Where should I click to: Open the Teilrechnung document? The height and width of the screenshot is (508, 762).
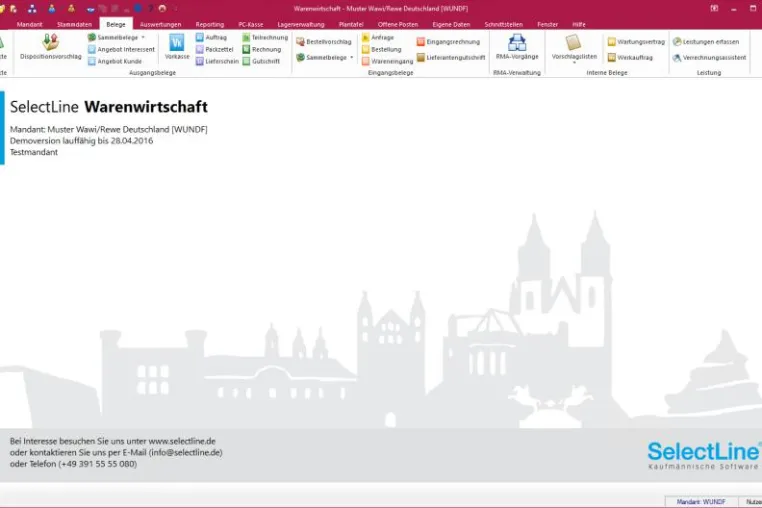click(x=265, y=37)
